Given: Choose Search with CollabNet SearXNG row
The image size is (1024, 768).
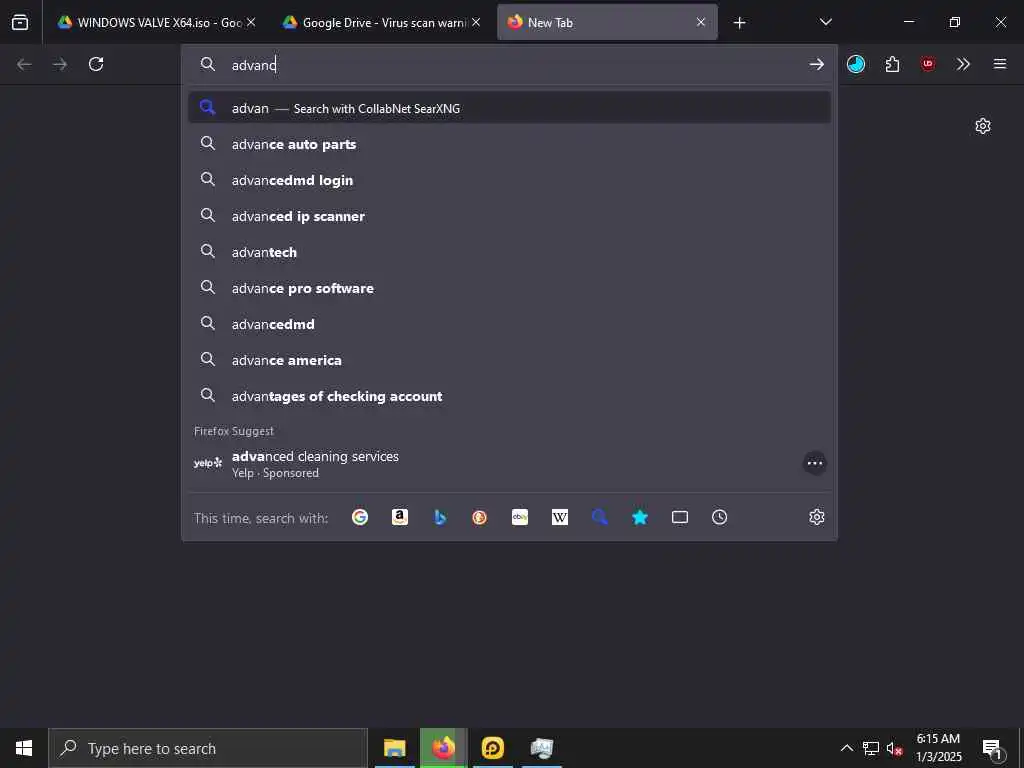Looking at the screenshot, I should [509, 108].
